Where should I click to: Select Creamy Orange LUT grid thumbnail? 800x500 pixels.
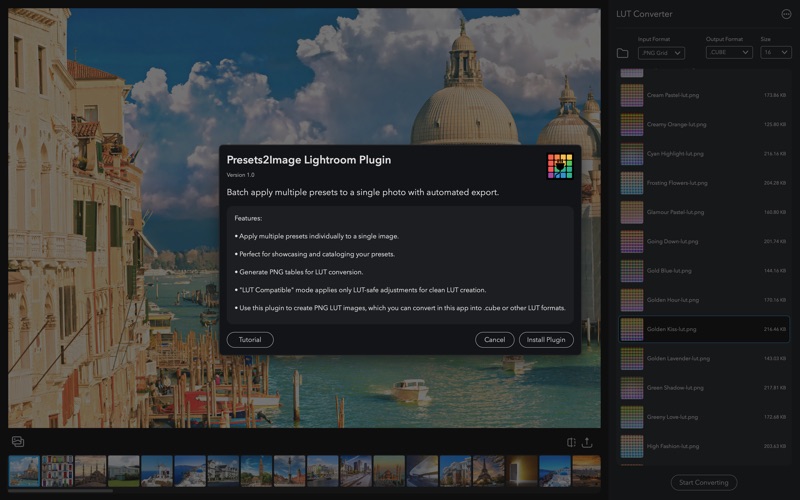pyautogui.click(x=632, y=124)
